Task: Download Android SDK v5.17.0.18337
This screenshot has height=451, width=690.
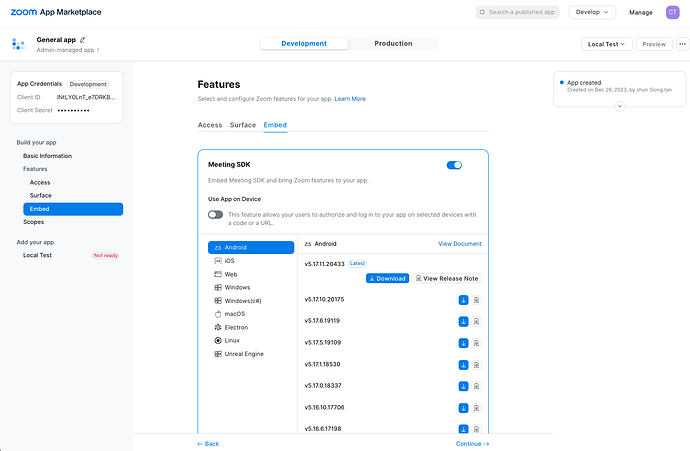Action: [463, 386]
